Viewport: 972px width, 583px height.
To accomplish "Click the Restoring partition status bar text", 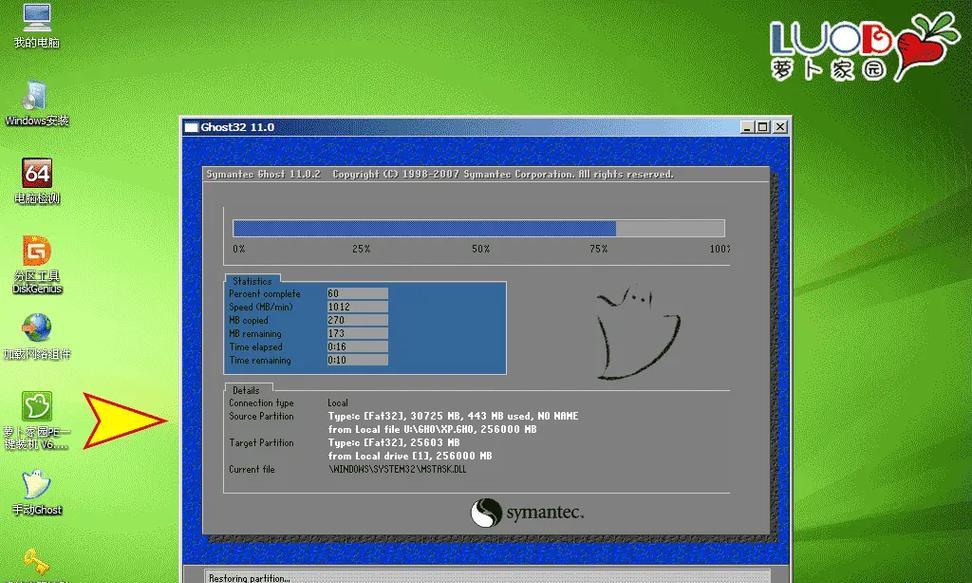I will tap(249, 577).
